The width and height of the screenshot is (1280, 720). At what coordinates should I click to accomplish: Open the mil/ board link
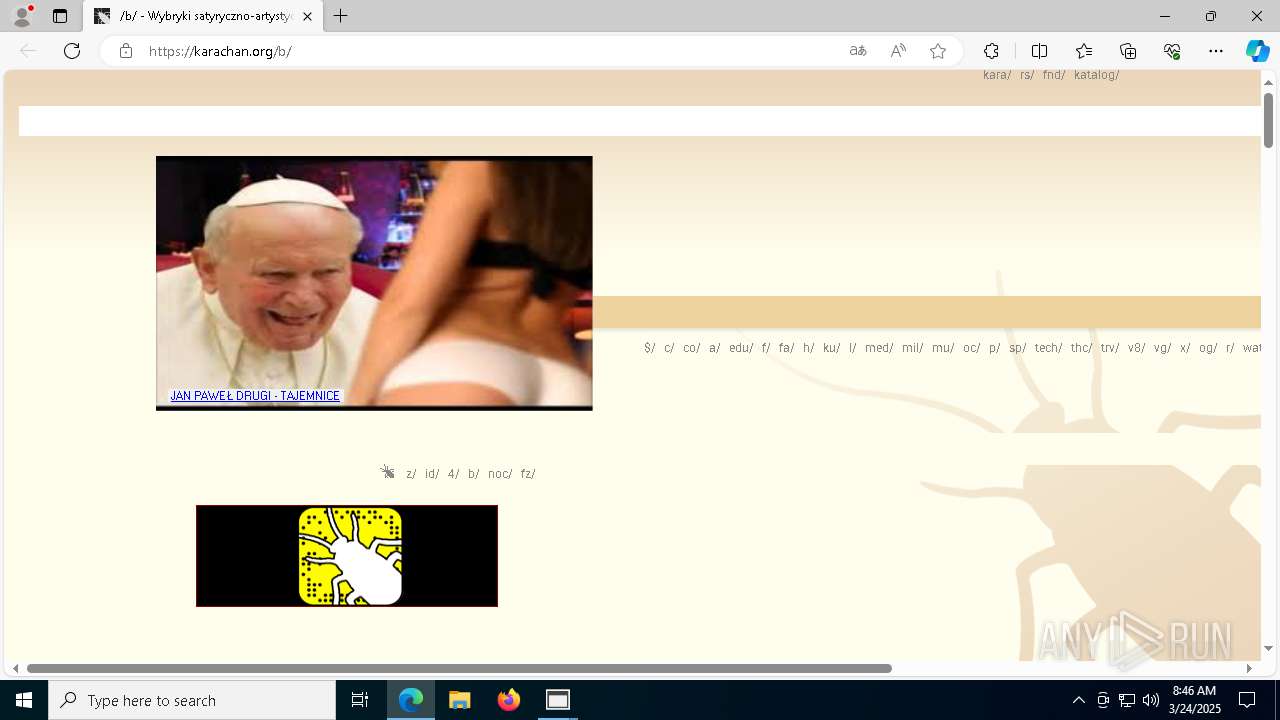pyautogui.click(x=913, y=348)
